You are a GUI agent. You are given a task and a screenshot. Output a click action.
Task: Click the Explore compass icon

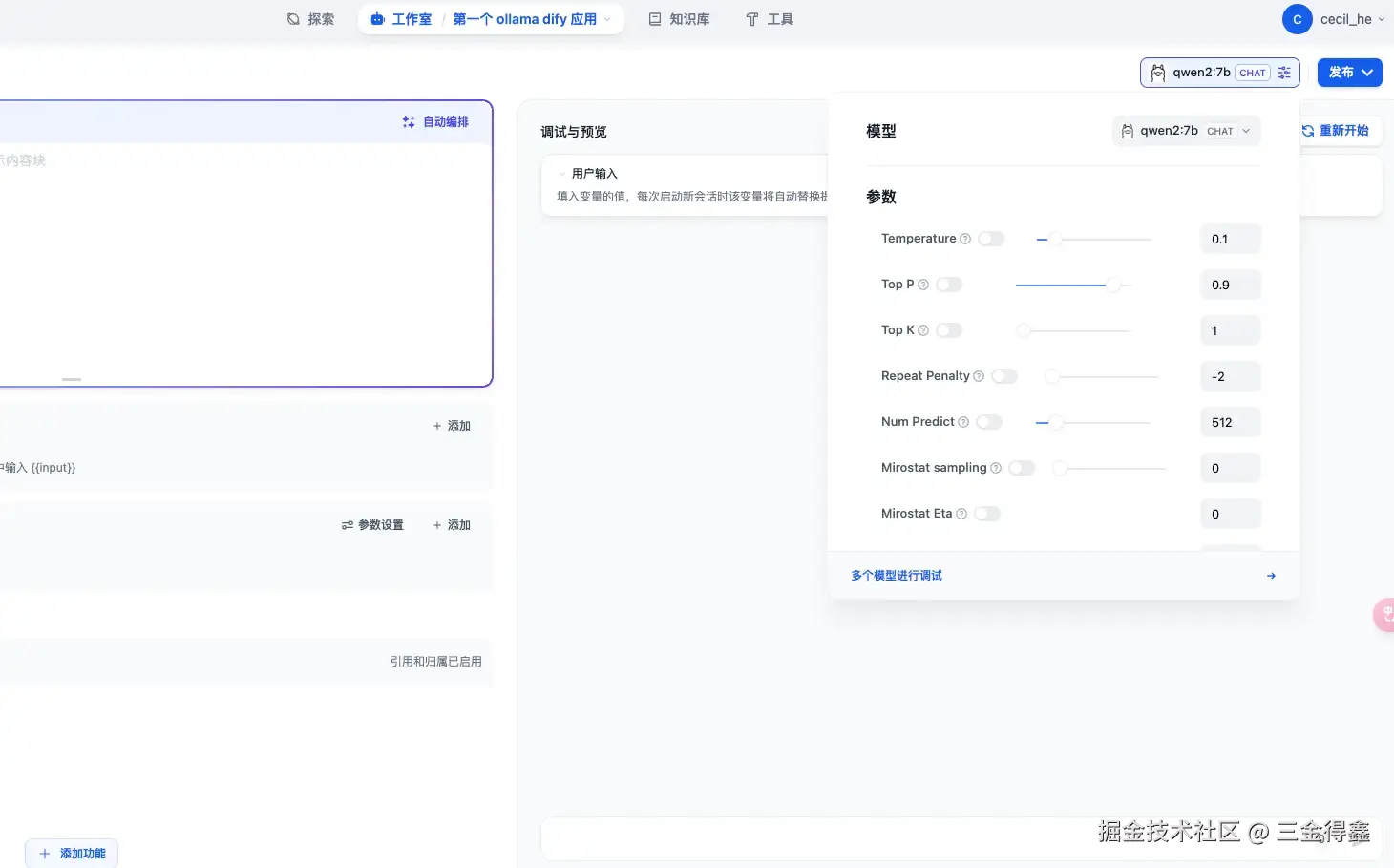pyautogui.click(x=293, y=19)
